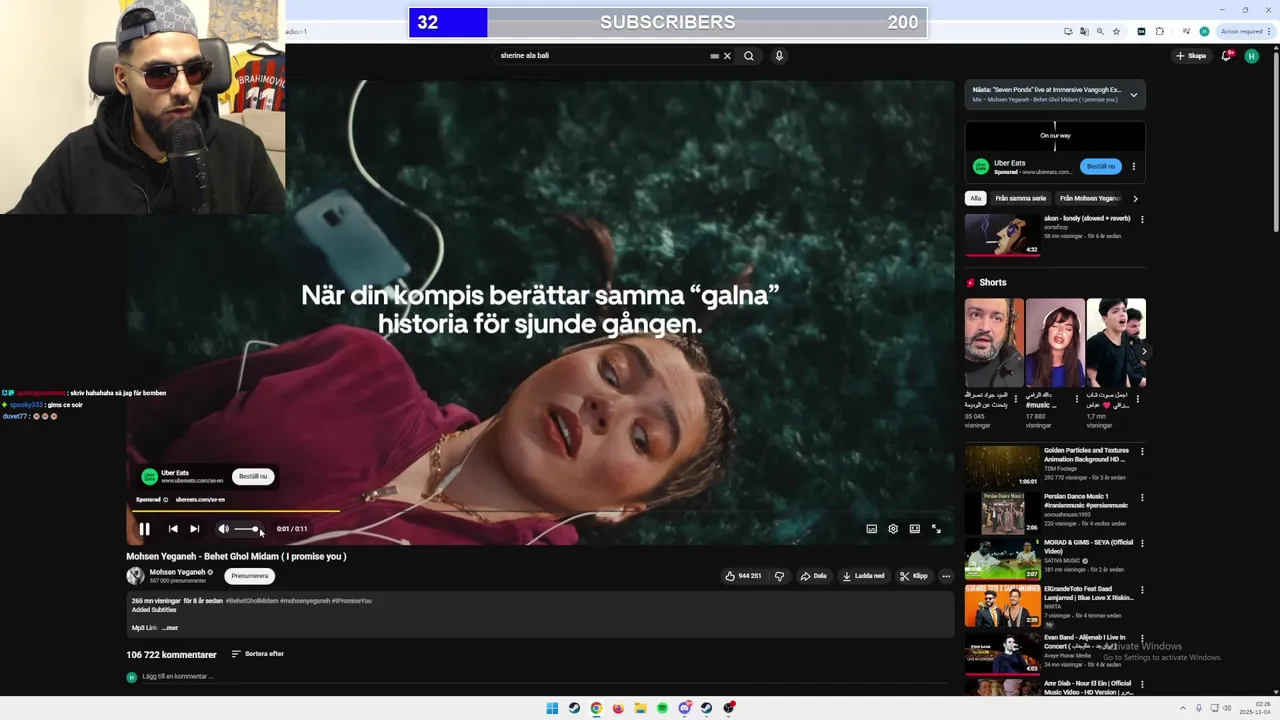Show more filter chips with arrow
Viewport: 1280px width, 720px height.
[x=1135, y=198]
